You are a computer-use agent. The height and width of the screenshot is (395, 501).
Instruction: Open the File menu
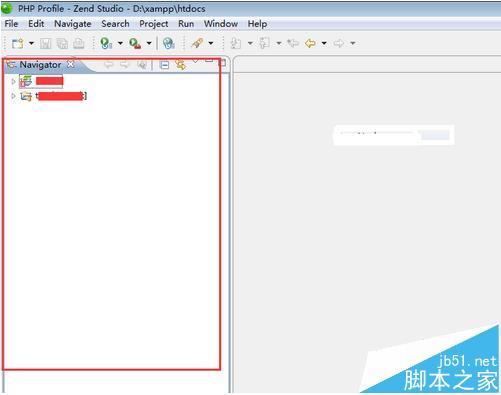11,24
